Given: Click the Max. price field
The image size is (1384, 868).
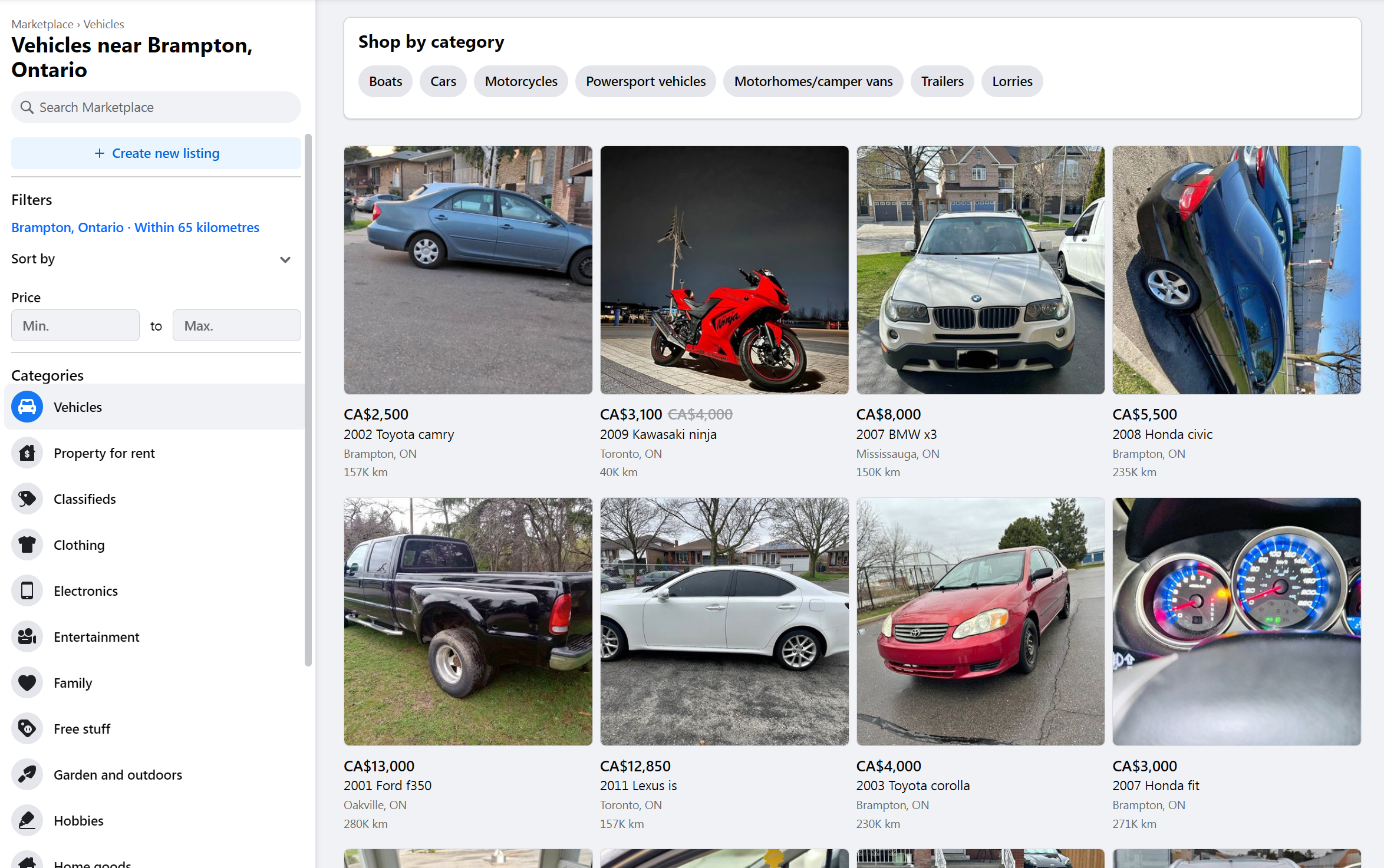Looking at the screenshot, I should coord(237,325).
